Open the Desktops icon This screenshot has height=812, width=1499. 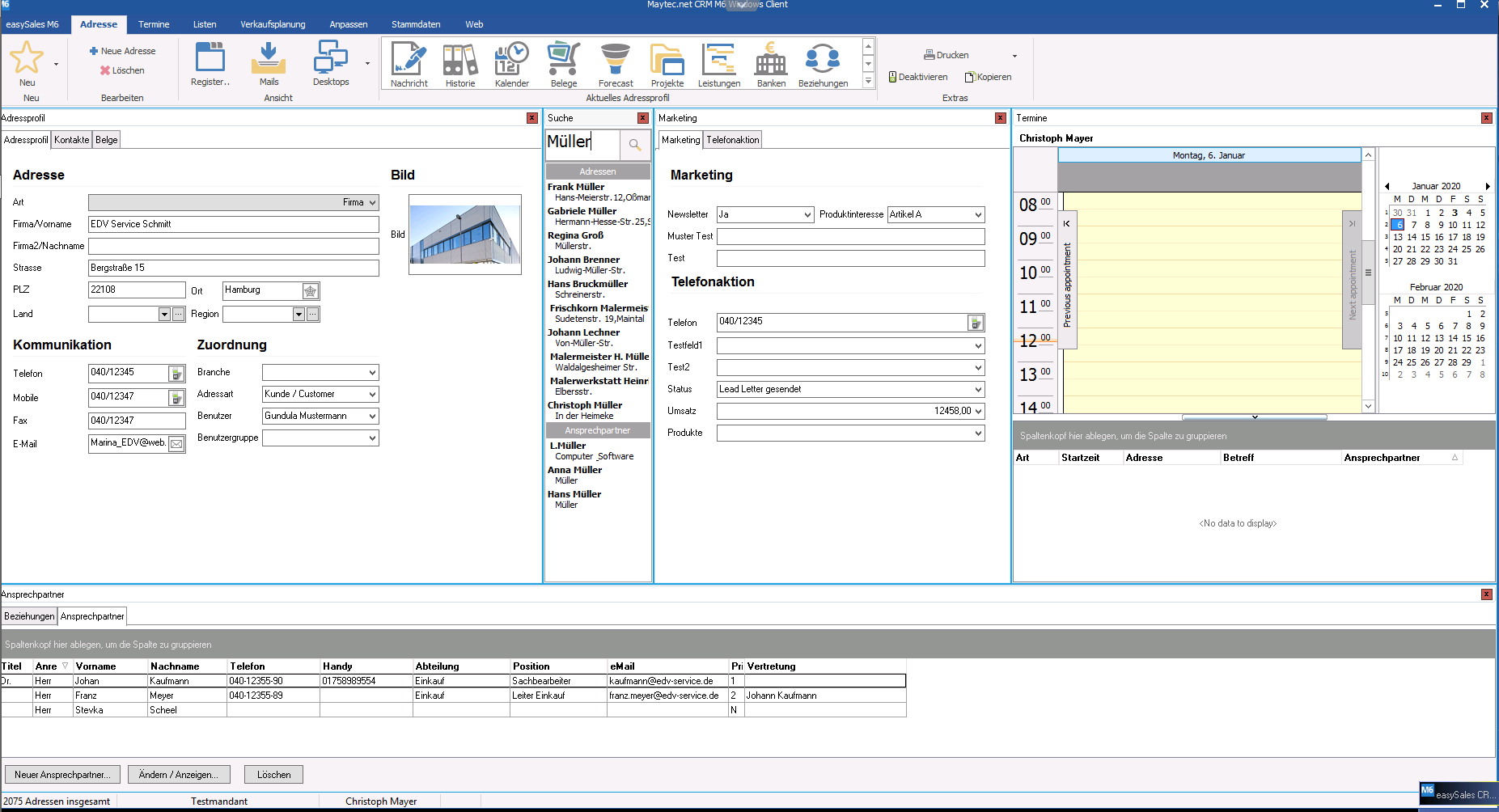[331, 58]
